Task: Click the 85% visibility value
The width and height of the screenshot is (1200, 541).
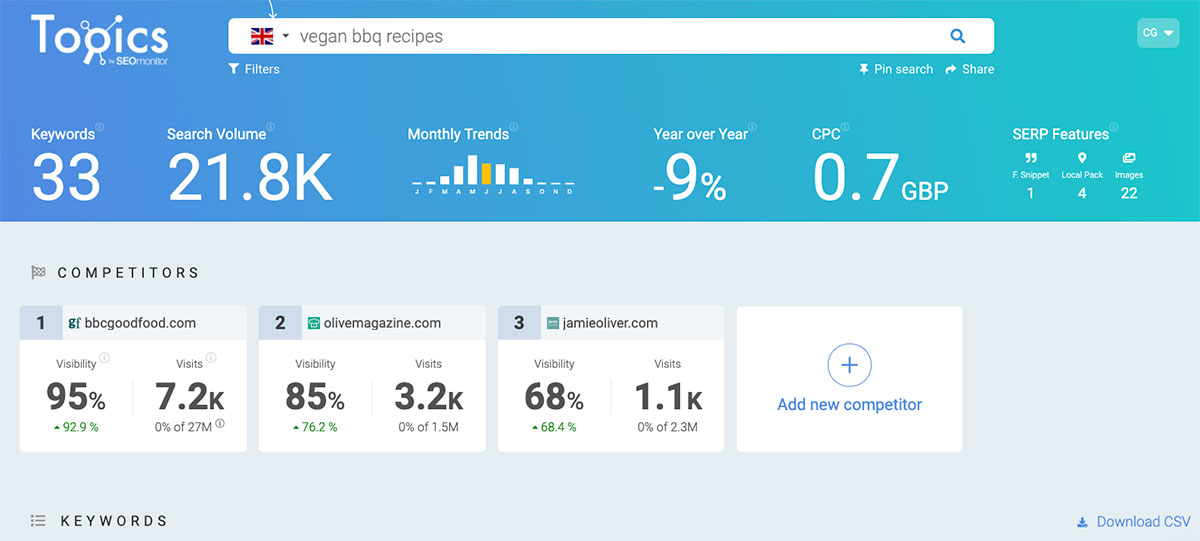Action: pos(315,397)
